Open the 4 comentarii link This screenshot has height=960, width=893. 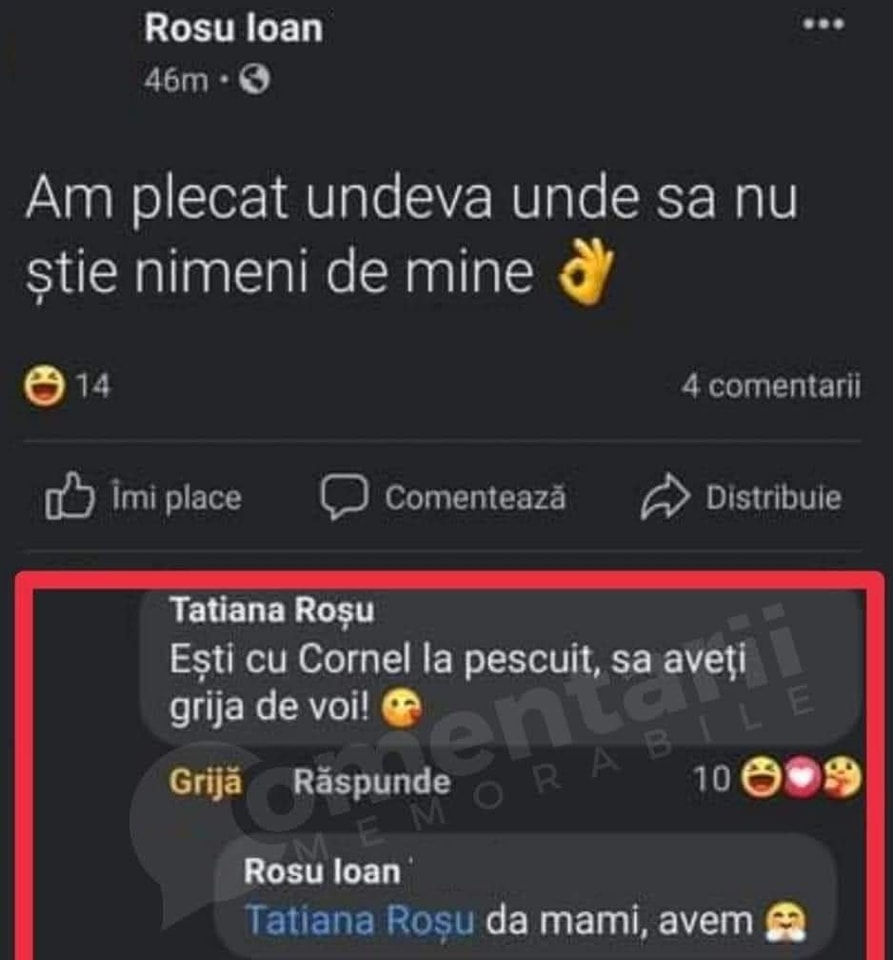tap(770, 386)
